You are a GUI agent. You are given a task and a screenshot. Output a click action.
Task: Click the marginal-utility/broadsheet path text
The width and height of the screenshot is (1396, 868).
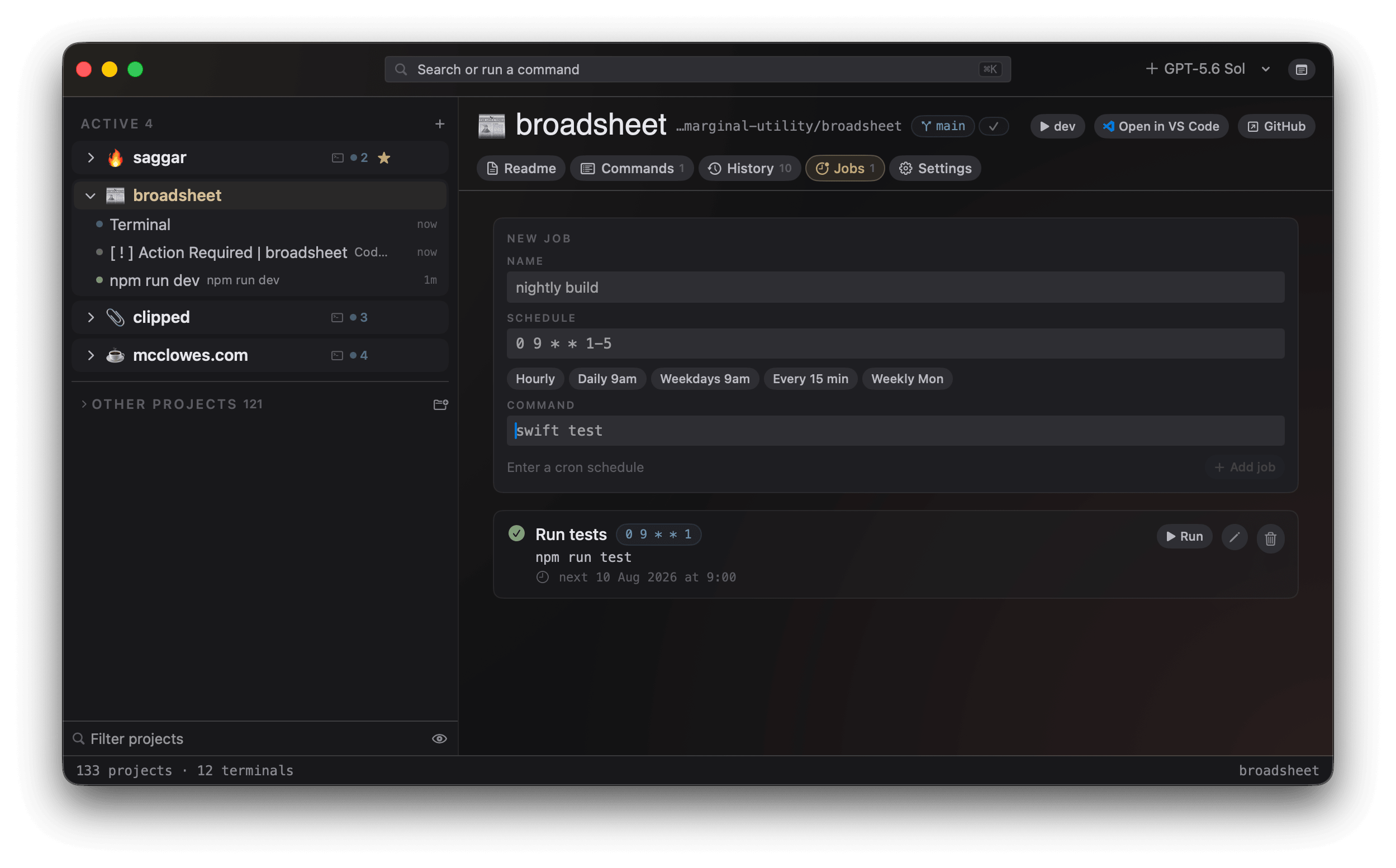(x=789, y=126)
